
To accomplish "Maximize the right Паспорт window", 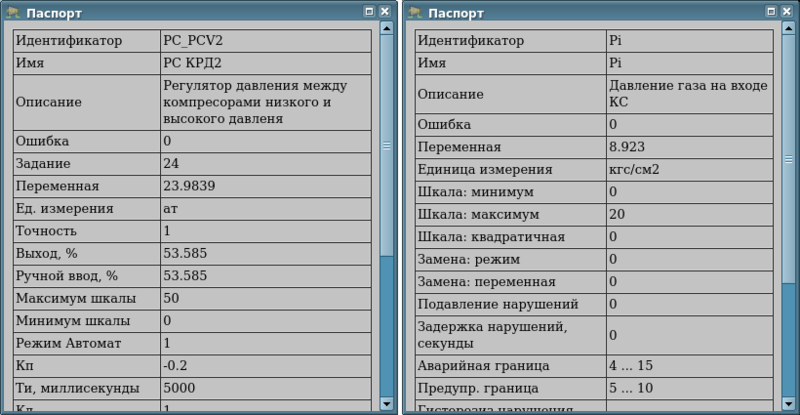I will click(771, 11).
